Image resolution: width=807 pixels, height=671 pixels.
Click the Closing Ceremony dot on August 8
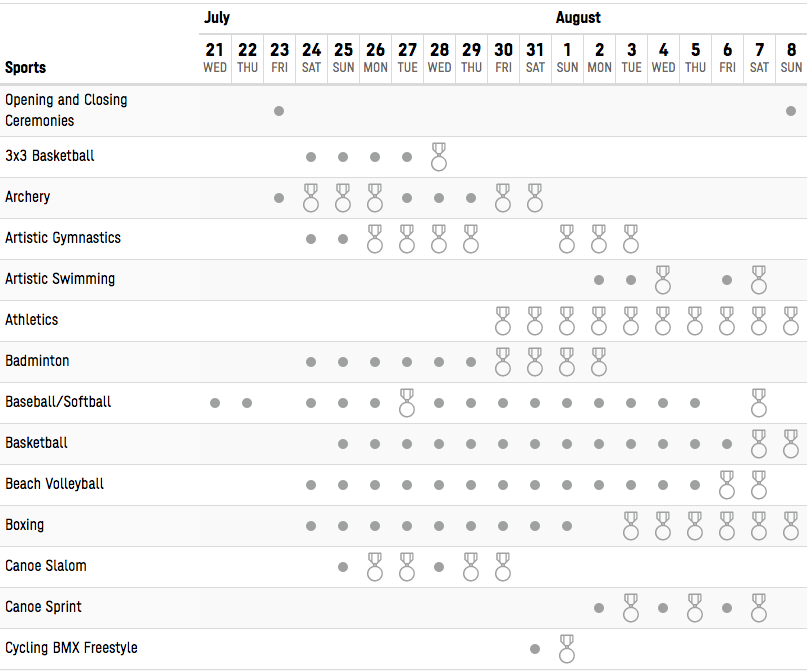(x=791, y=111)
